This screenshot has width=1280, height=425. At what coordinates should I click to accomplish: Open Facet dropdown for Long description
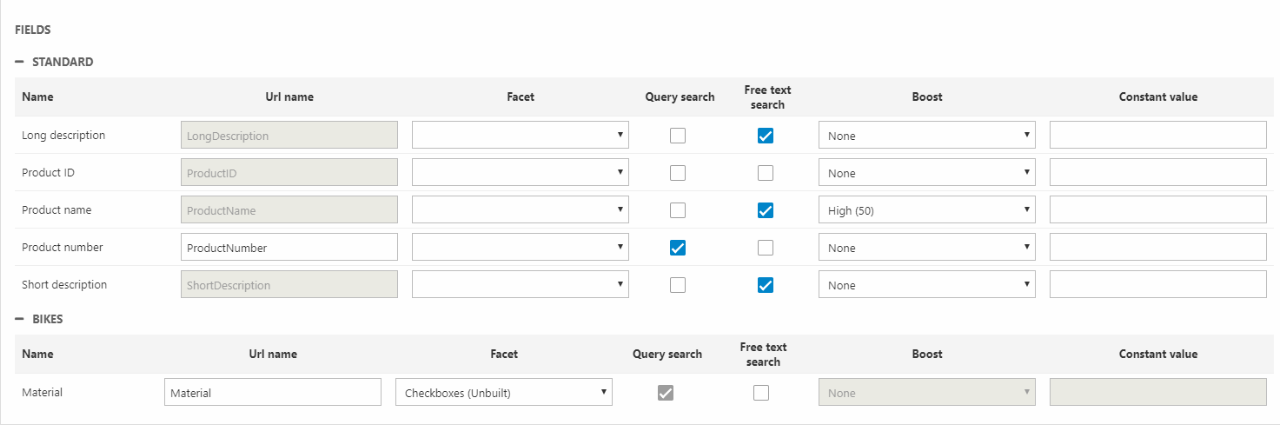[x=520, y=136]
